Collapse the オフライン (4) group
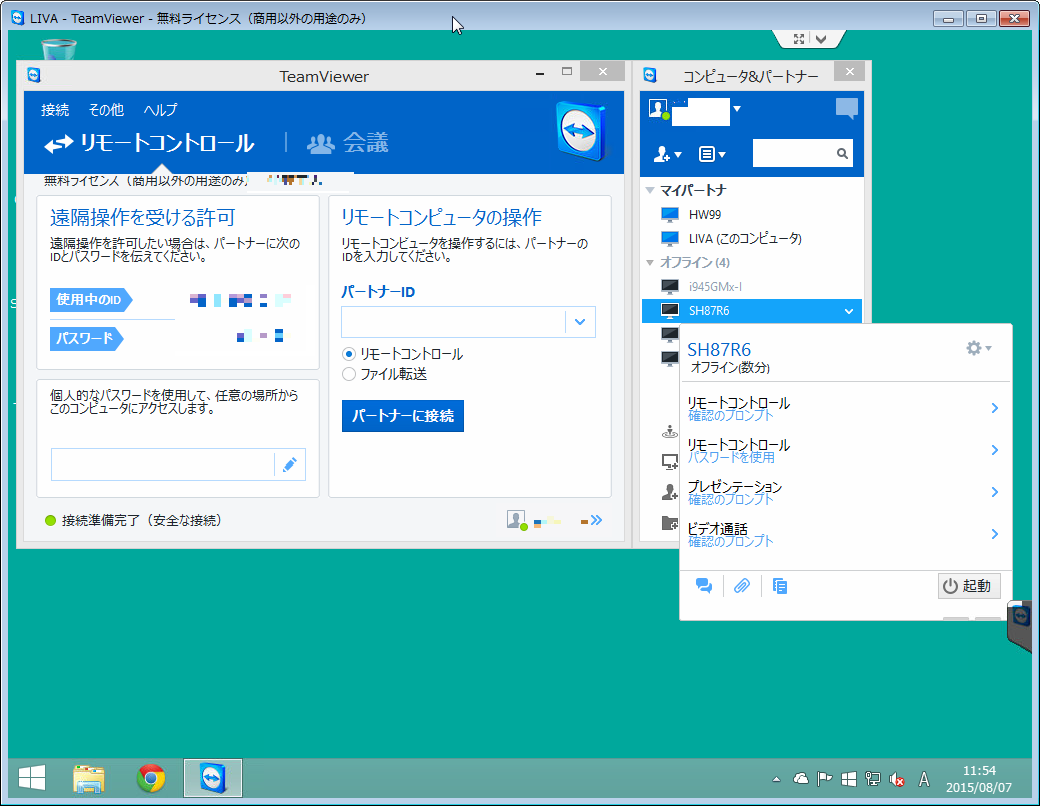This screenshot has height=806, width=1040. click(650, 263)
